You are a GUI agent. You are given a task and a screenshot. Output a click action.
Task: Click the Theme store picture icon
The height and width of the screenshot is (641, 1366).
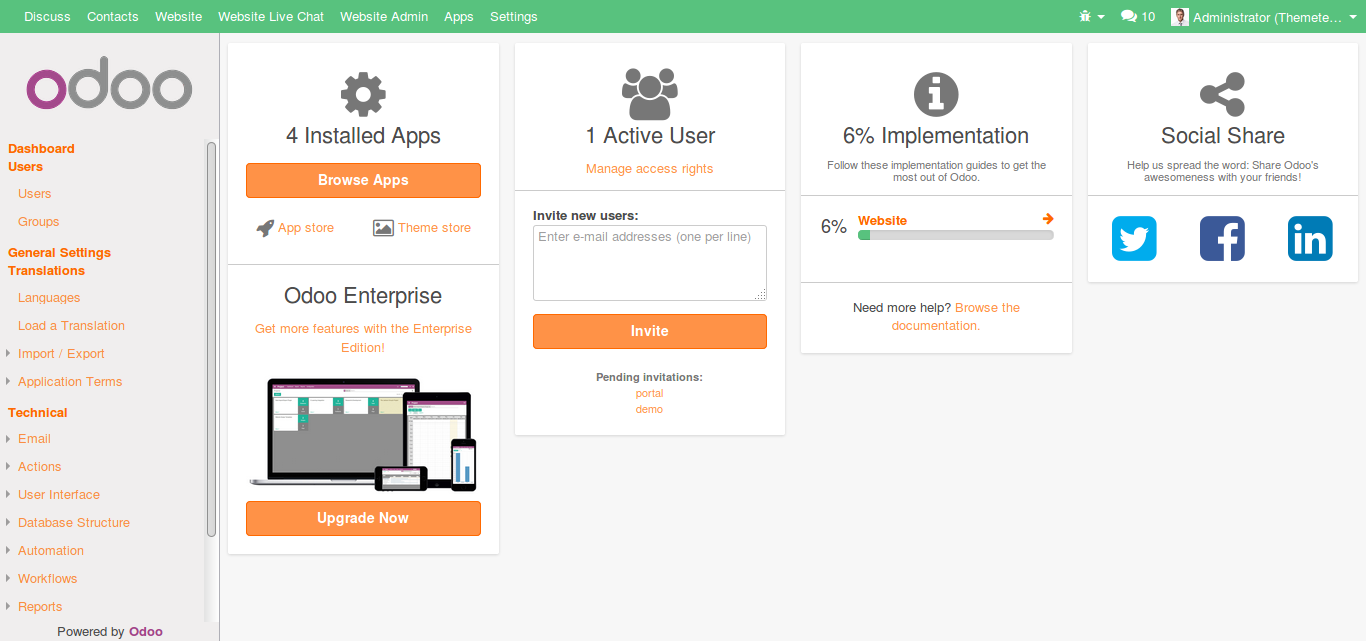382,227
